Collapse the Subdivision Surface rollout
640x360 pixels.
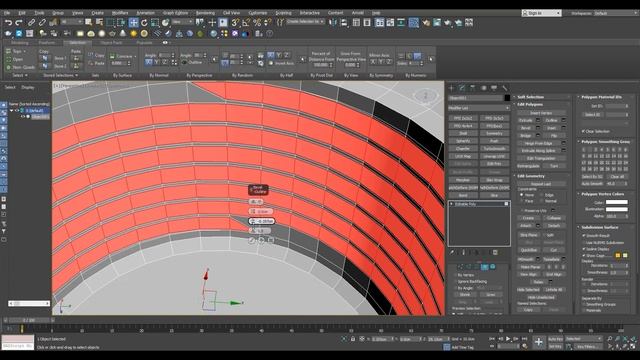point(605,227)
